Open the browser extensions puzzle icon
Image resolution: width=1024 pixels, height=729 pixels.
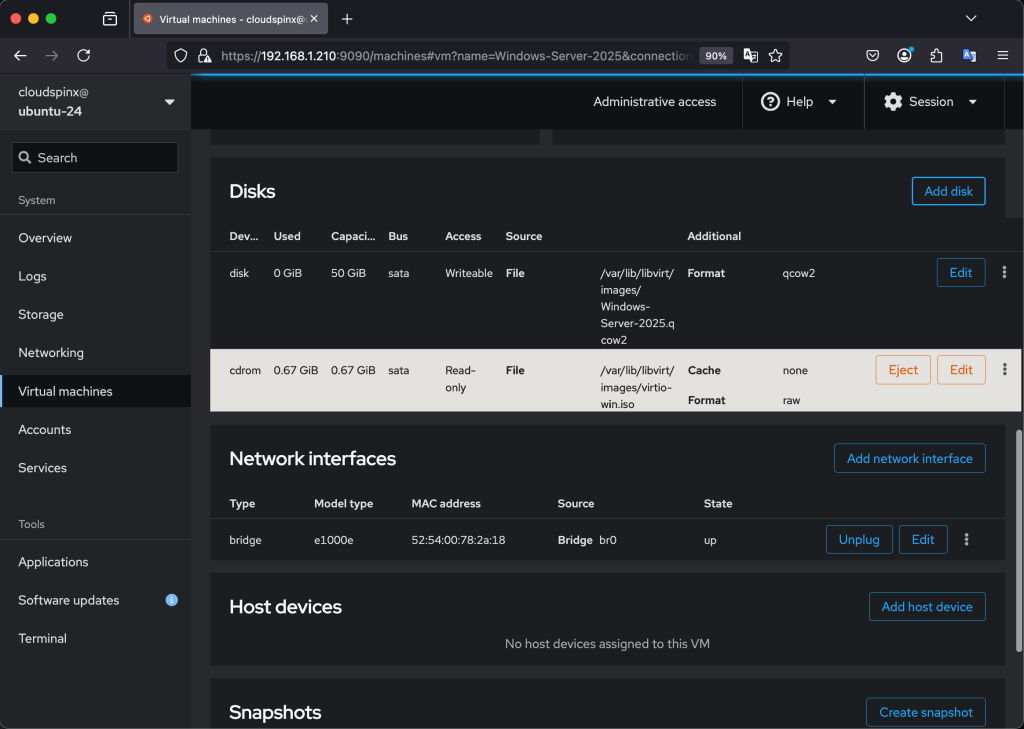(x=936, y=56)
